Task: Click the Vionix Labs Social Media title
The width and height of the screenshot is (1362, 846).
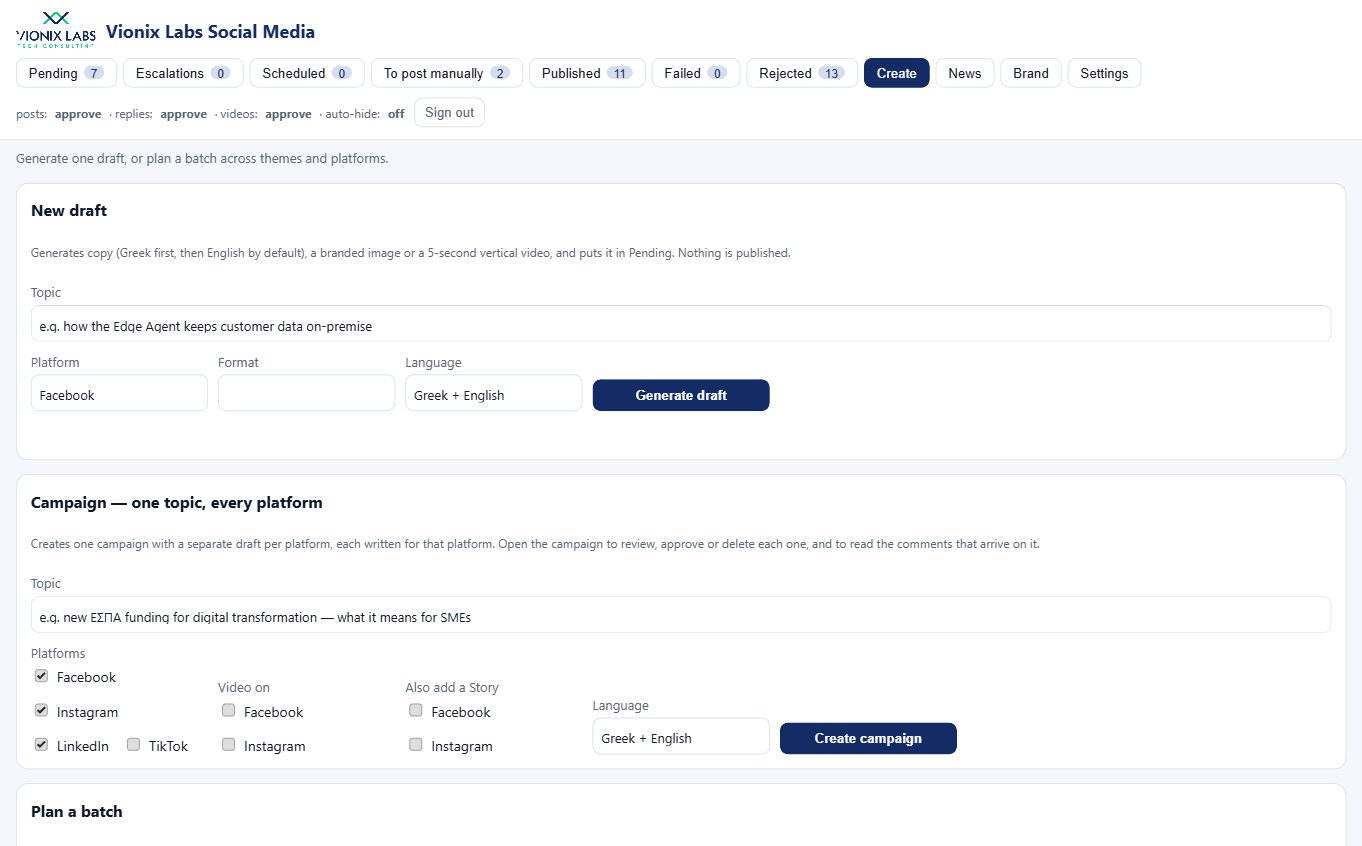Action: point(210,32)
